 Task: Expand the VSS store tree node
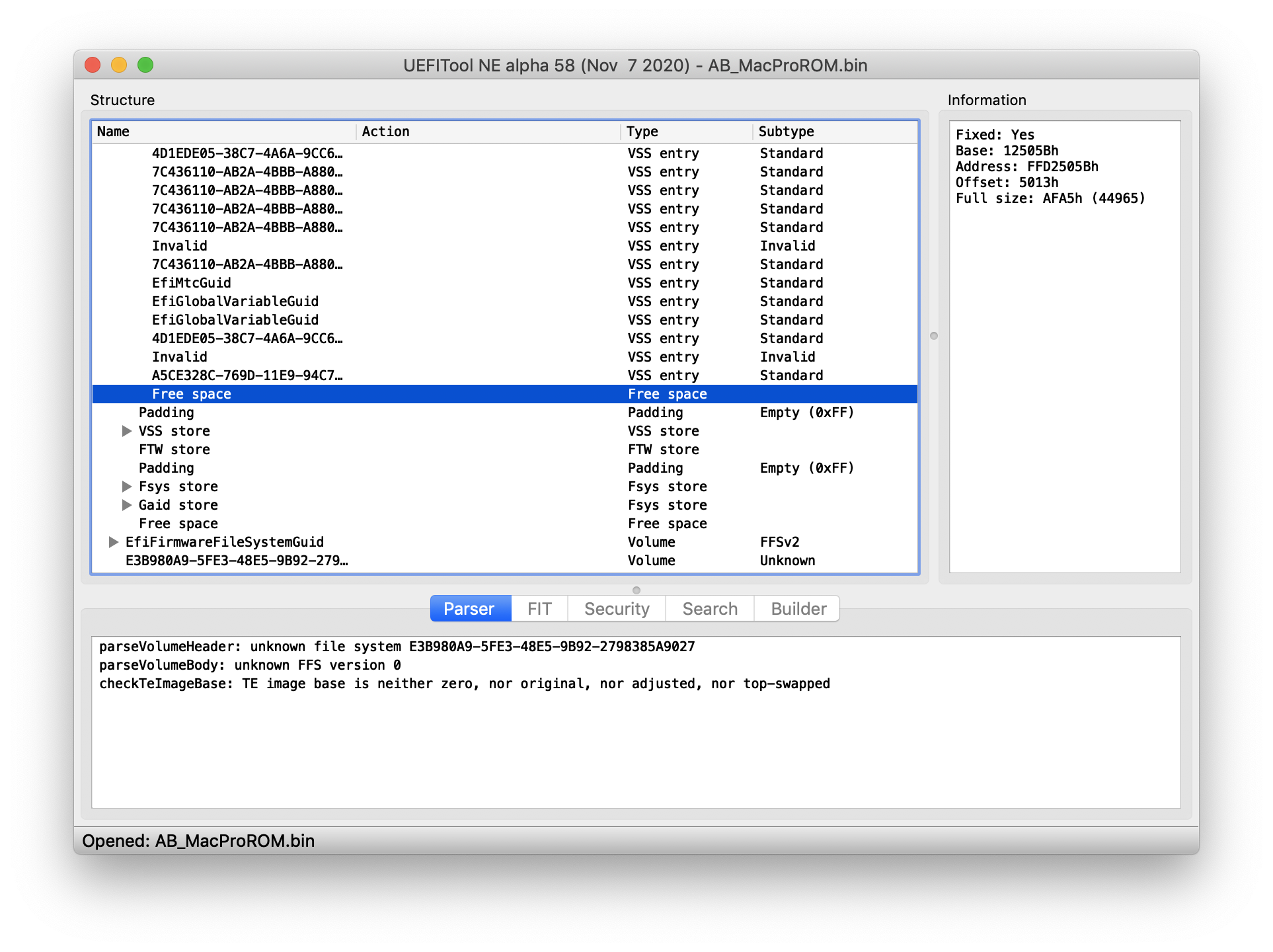click(127, 431)
